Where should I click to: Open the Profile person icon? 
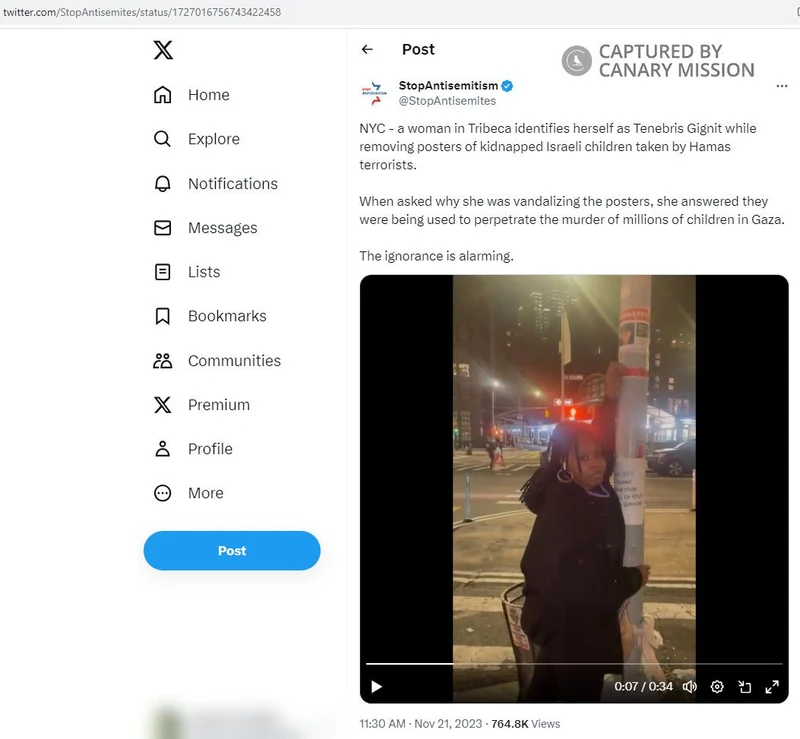click(x=162, y=449)
